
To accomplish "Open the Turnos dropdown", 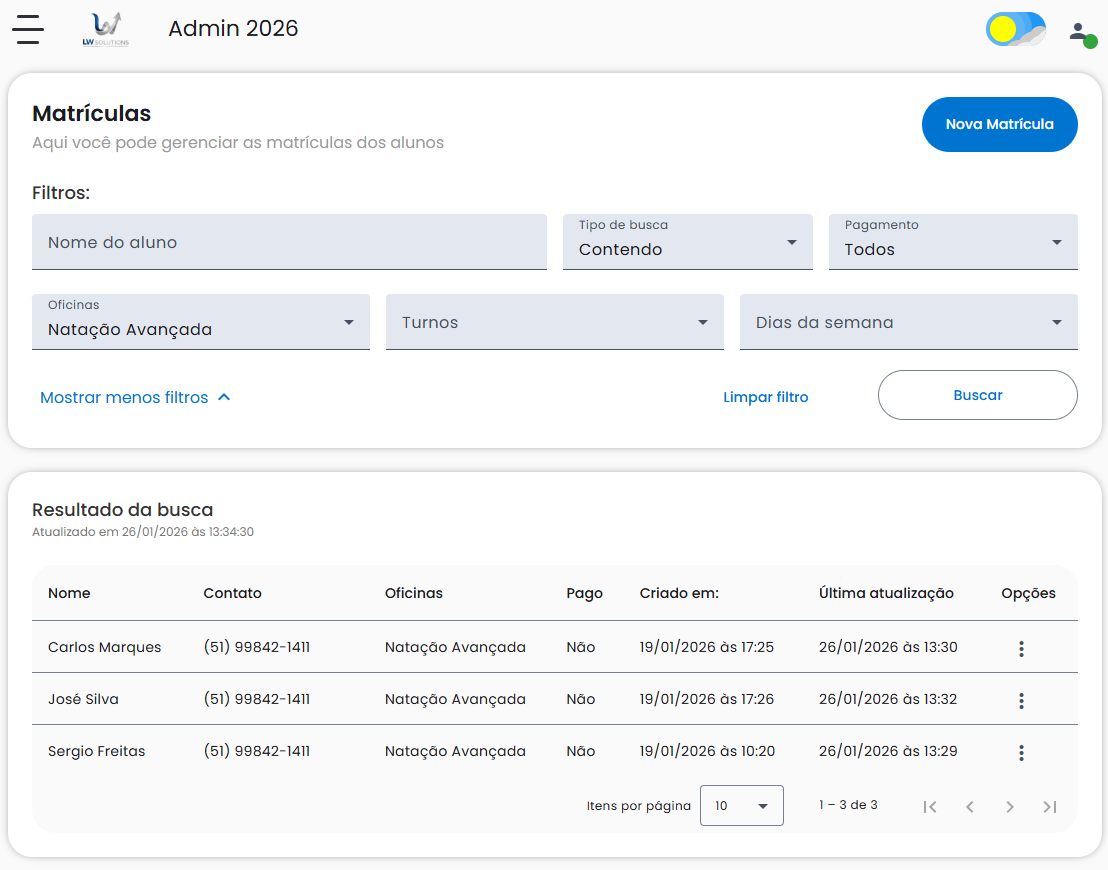I will (554, 322).
